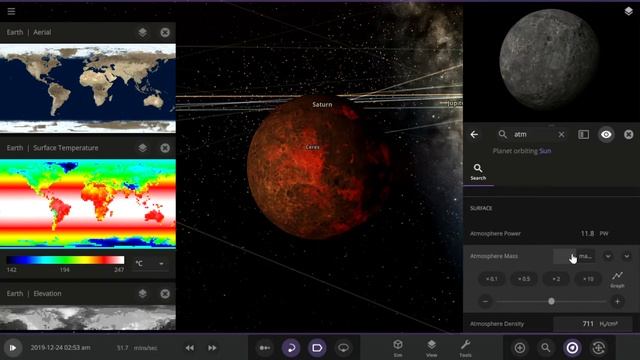Open the Atmosphere Mass unit dropdown
Viewport: 640px width, 360px height.
pyautogui.click(x=608, y=256)
